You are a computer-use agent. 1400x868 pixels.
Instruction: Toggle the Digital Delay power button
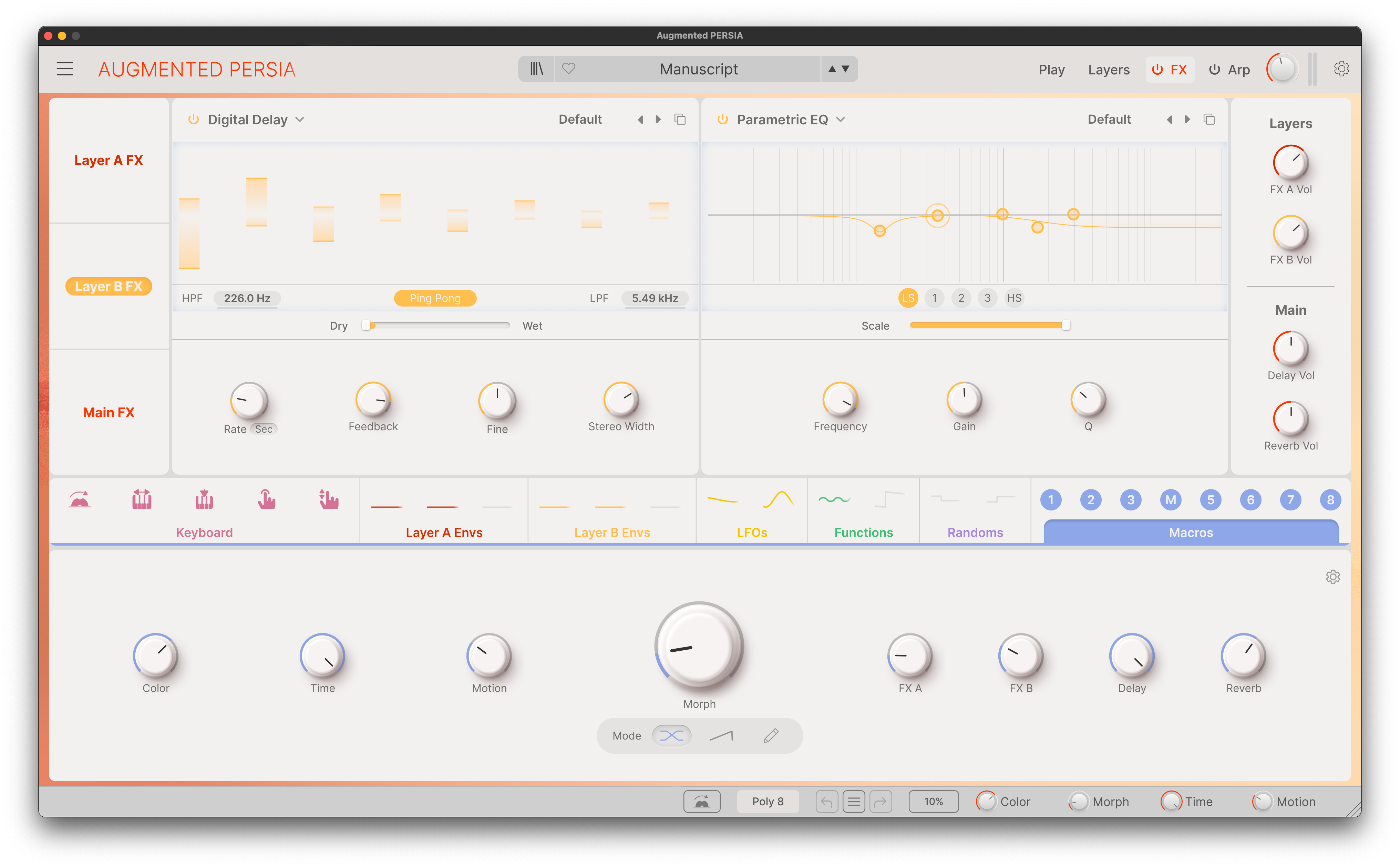194,120
